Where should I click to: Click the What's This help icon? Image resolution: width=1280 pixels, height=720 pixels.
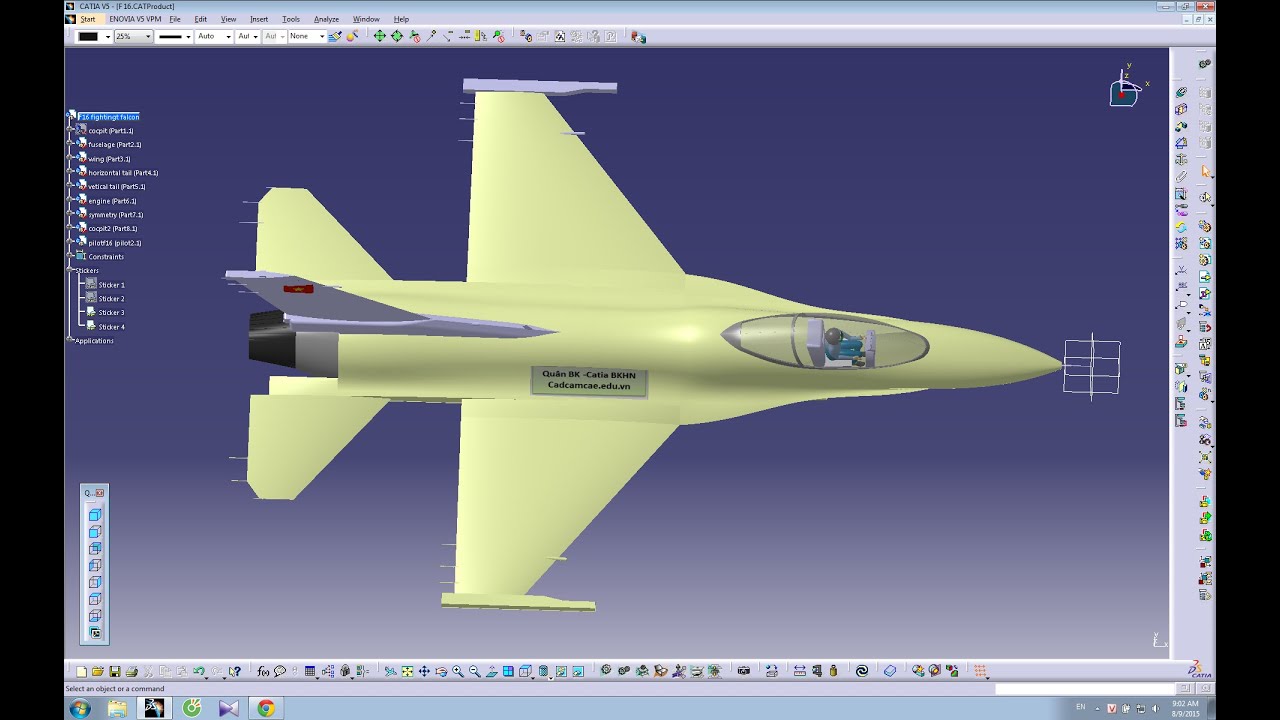pyautogui.click(x=234, y=671)
